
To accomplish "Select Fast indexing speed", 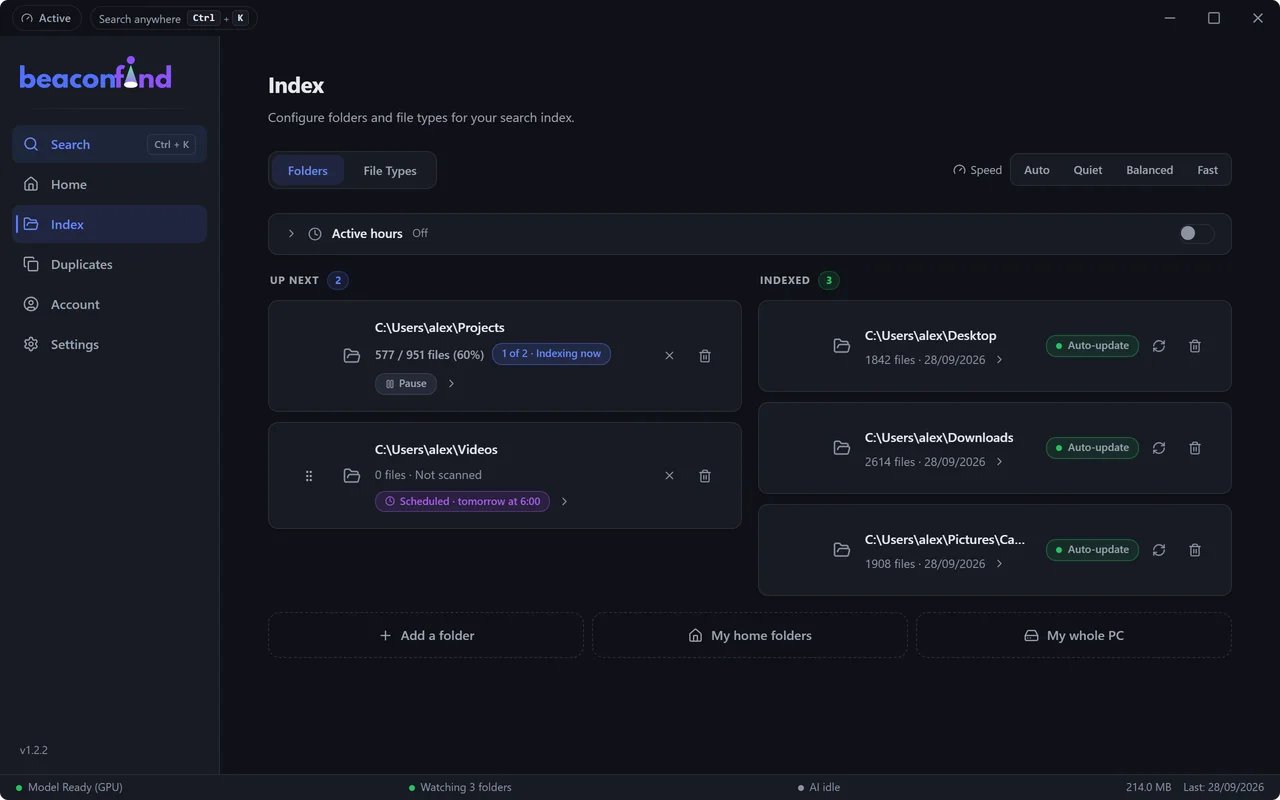I will pyautogui.click(x=1208, y=170).
